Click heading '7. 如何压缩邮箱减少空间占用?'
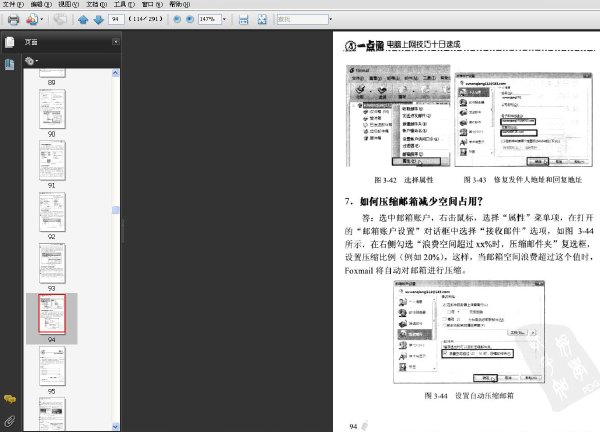 (x=413, y=201)
